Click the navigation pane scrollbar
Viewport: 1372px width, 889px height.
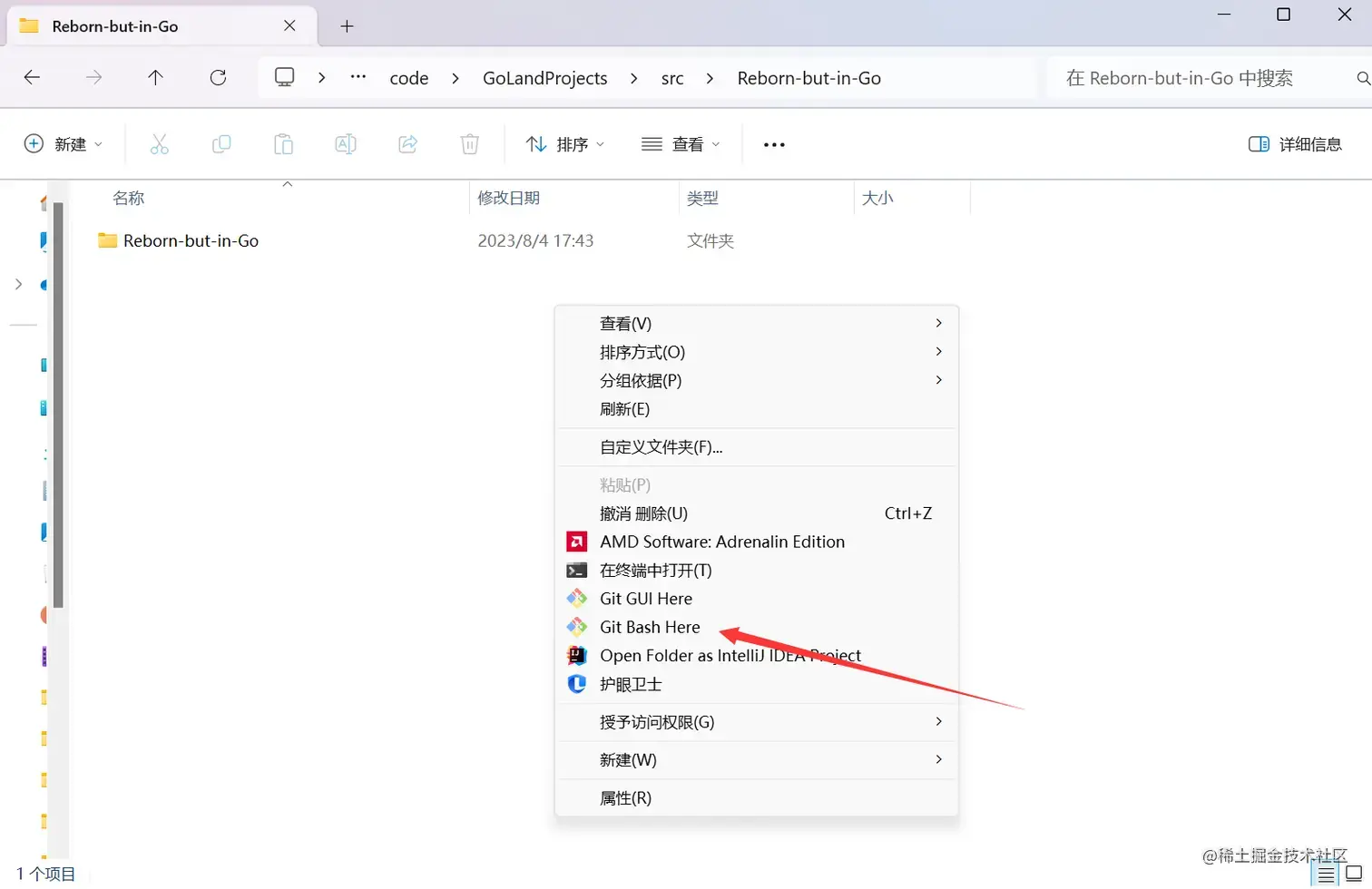[58, 404]
